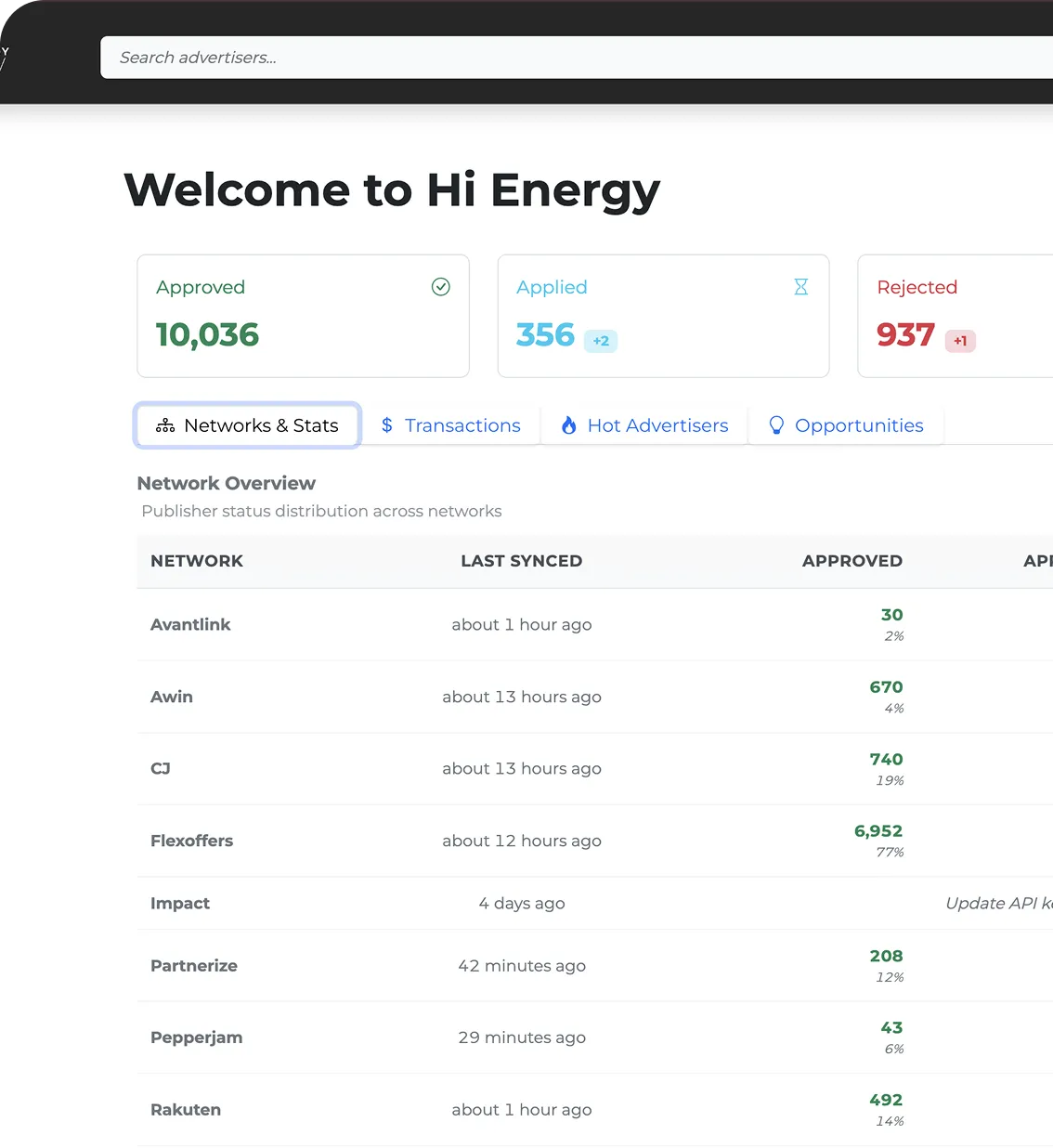This screenshot has height=1148, width=1053.
Task: Click the dollar icon on Transactions tab
Action: 387,425
